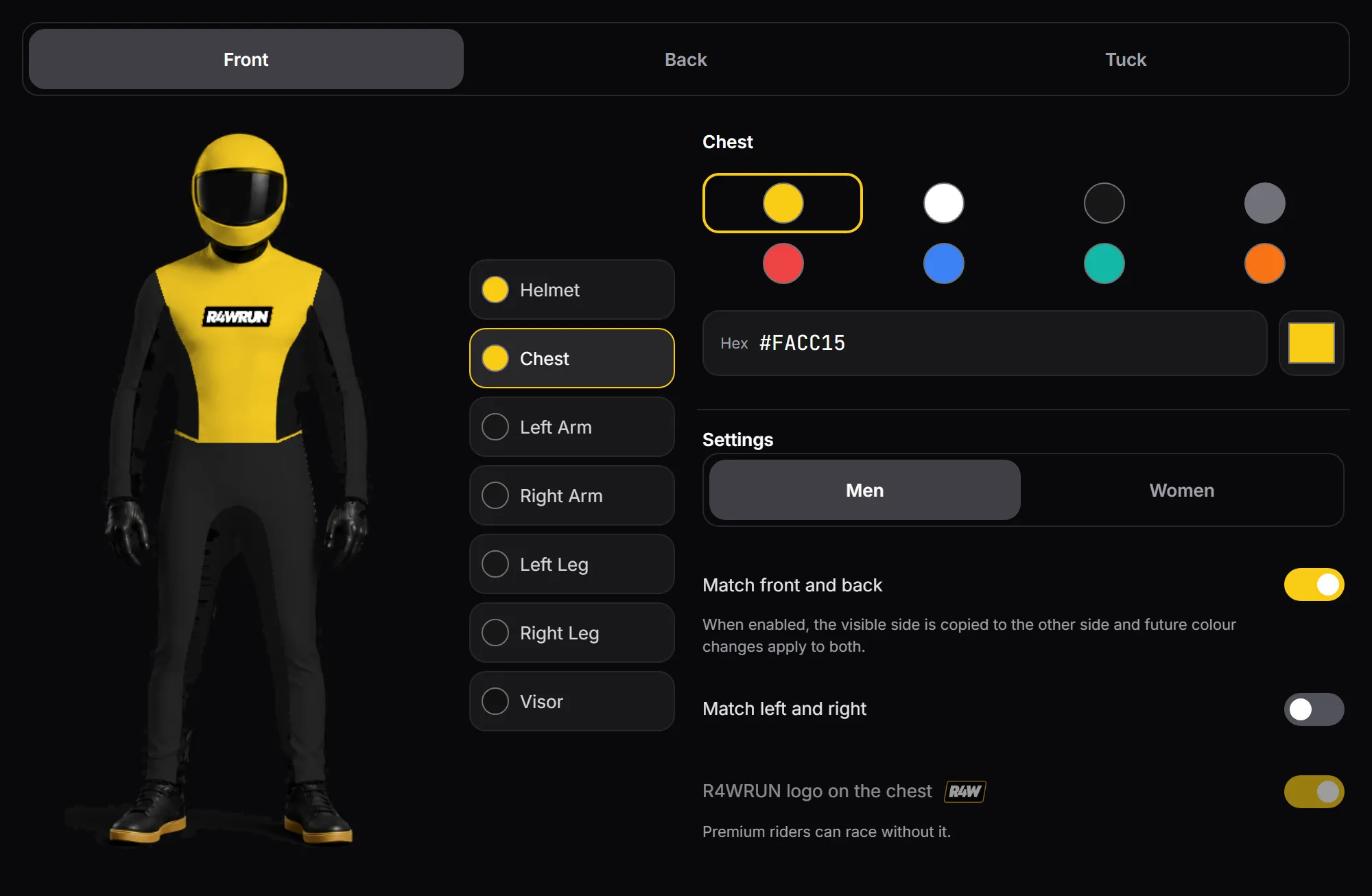Pick the yellow color swatch
Viewport: 1372px width, 896px height.
783,203
